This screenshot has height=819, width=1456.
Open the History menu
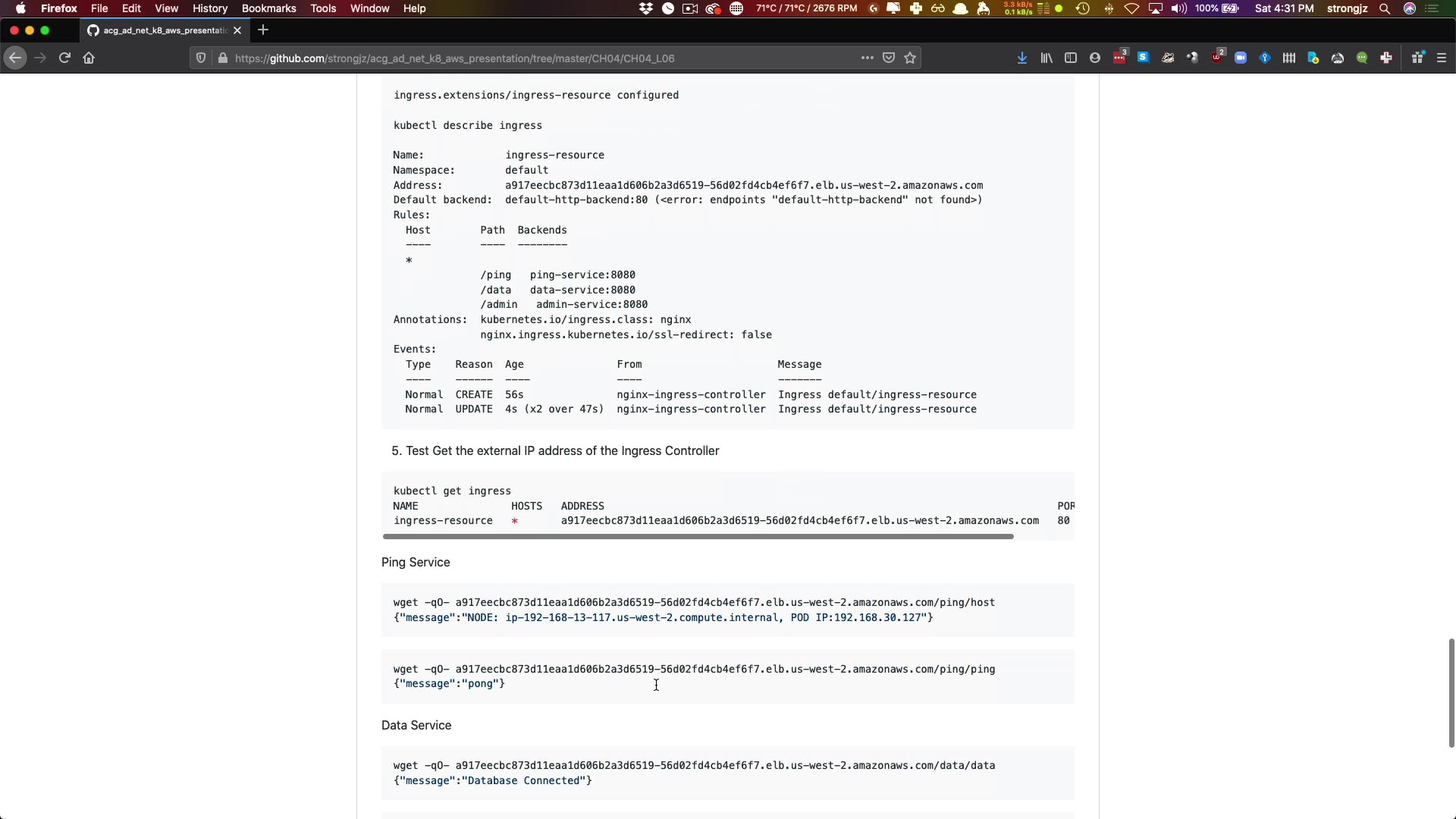(x=209, y=8)
